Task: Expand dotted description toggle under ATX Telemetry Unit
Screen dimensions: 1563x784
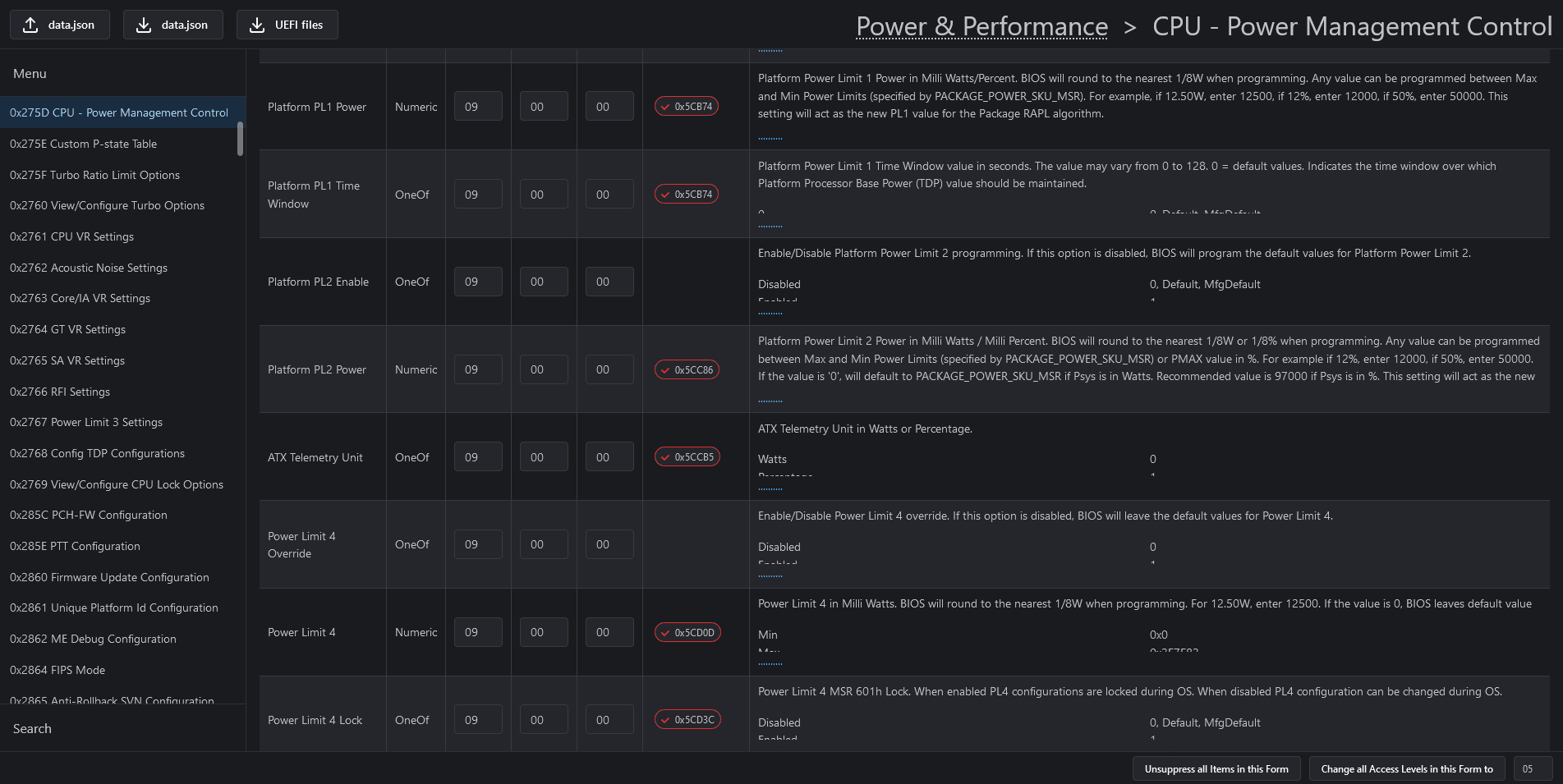Action: (x=770, y=489)
